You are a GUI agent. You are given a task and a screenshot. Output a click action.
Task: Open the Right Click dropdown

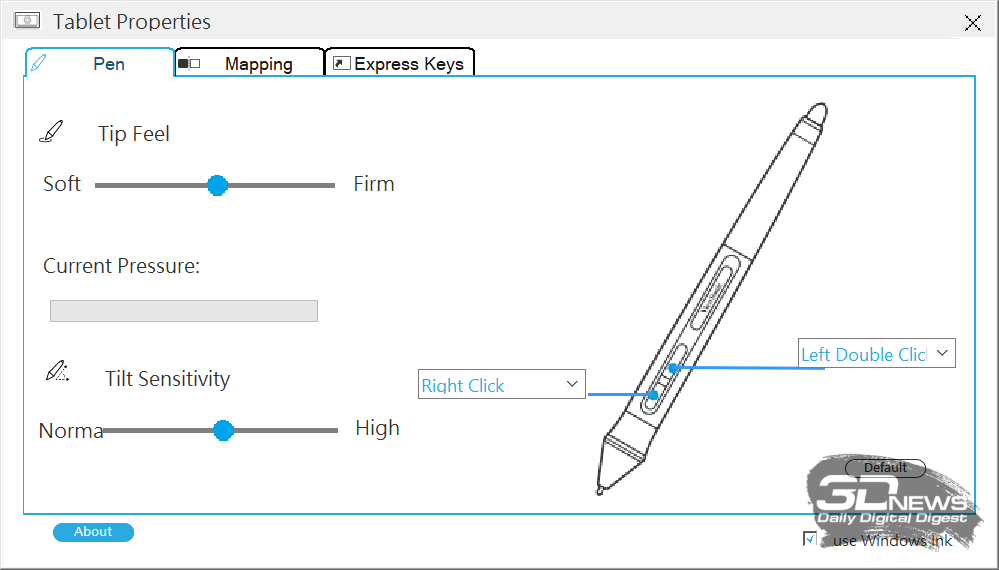pyautogui.click(x=501, y=384)
